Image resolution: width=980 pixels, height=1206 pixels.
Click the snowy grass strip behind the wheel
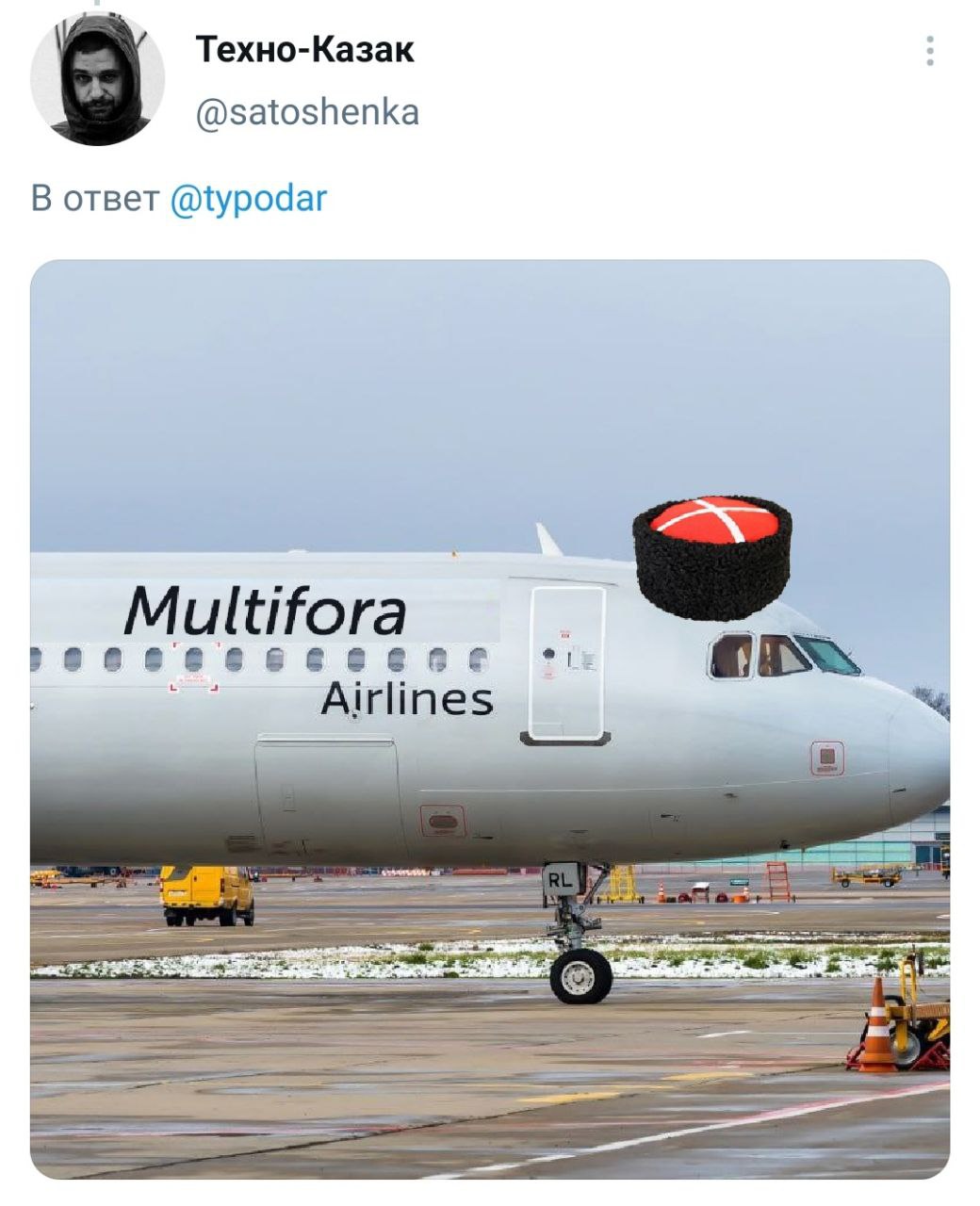[490, 957]
